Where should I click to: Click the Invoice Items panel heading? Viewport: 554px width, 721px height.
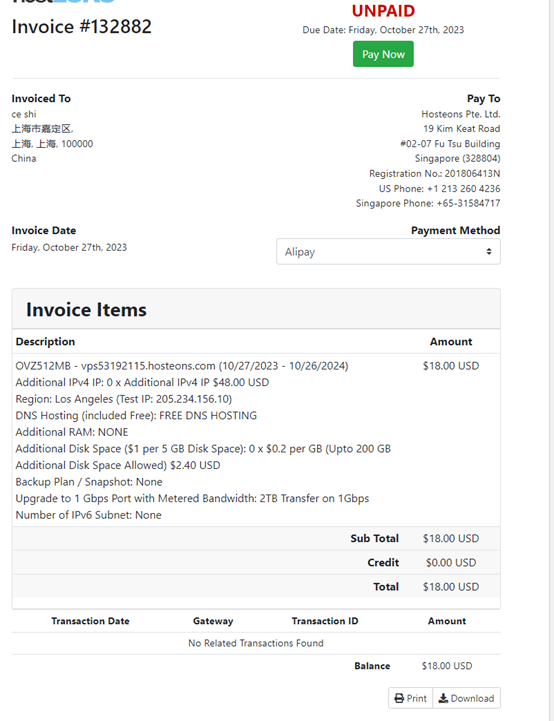click(x=86, y=309)
